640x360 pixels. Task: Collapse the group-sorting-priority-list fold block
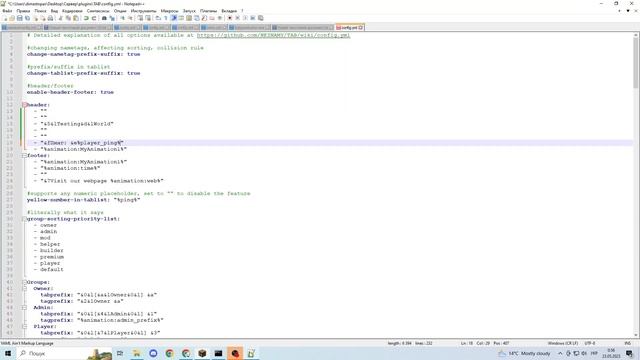tap(24, 219)
